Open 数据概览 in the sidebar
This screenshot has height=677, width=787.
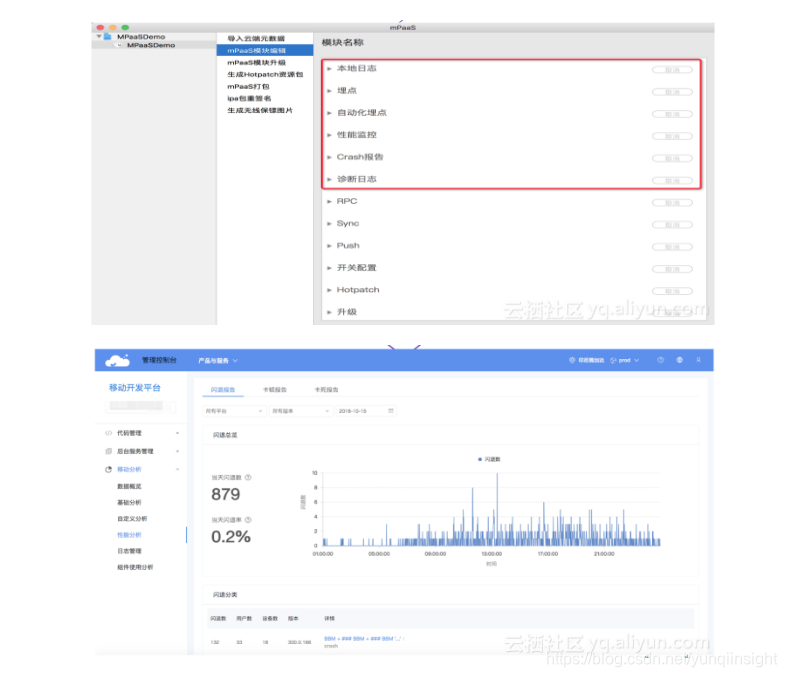tap(129, 486)
